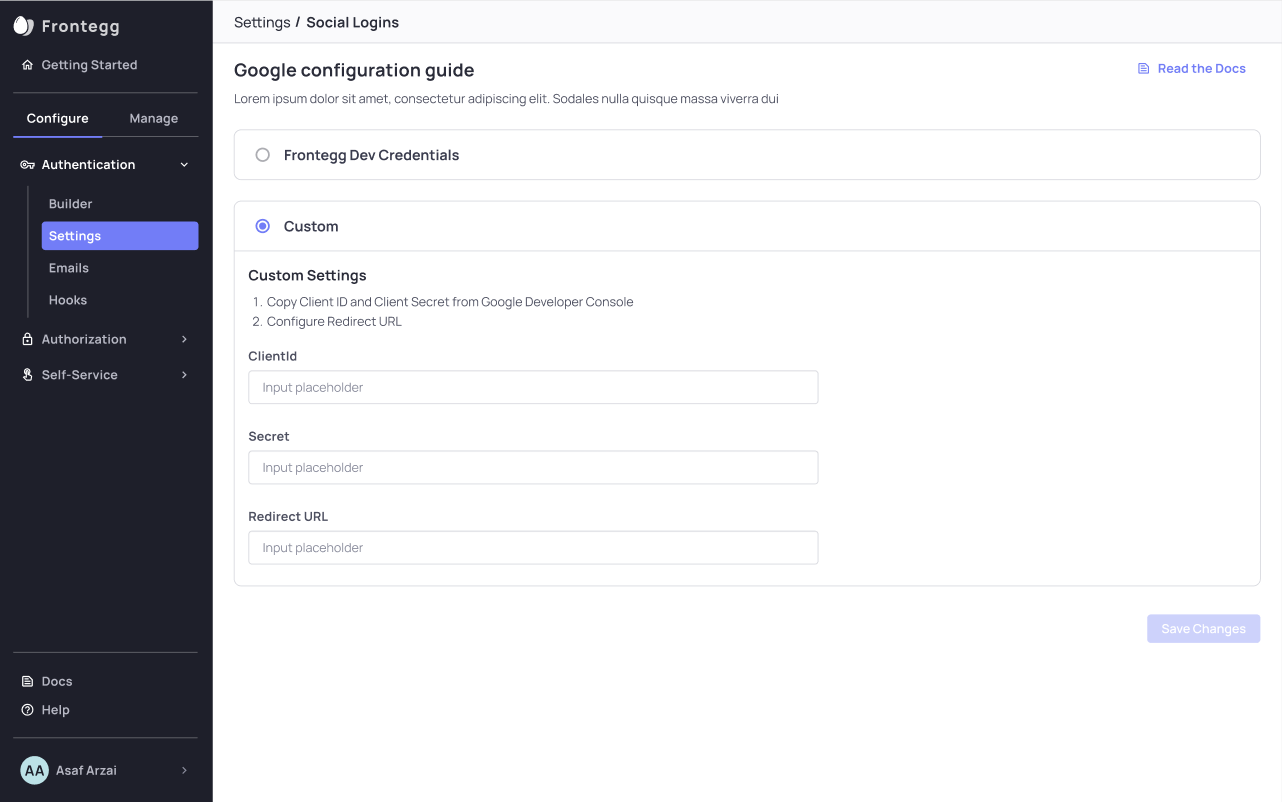Collapse the Authentication section chevron
This screenshot has height=802, width=1282.
click(184, 165)
